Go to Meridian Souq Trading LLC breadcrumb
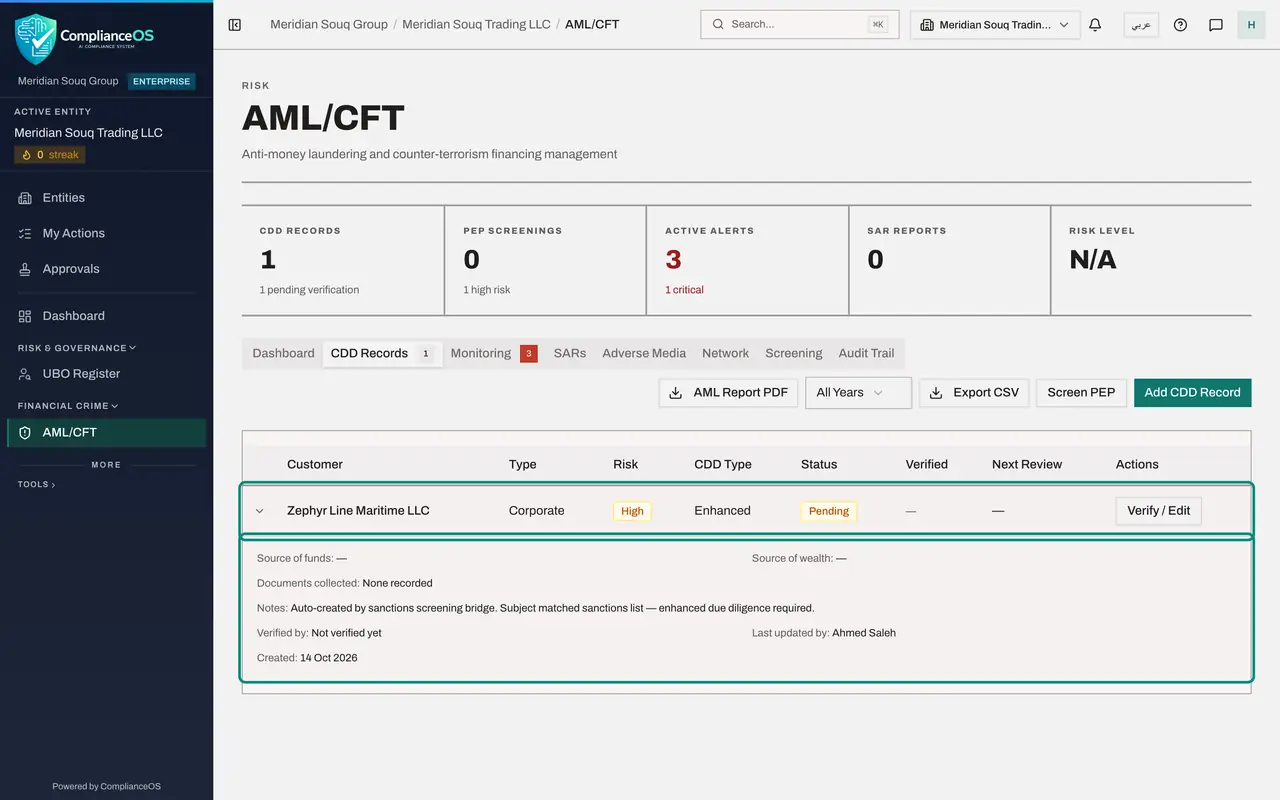 click(476, 24)
